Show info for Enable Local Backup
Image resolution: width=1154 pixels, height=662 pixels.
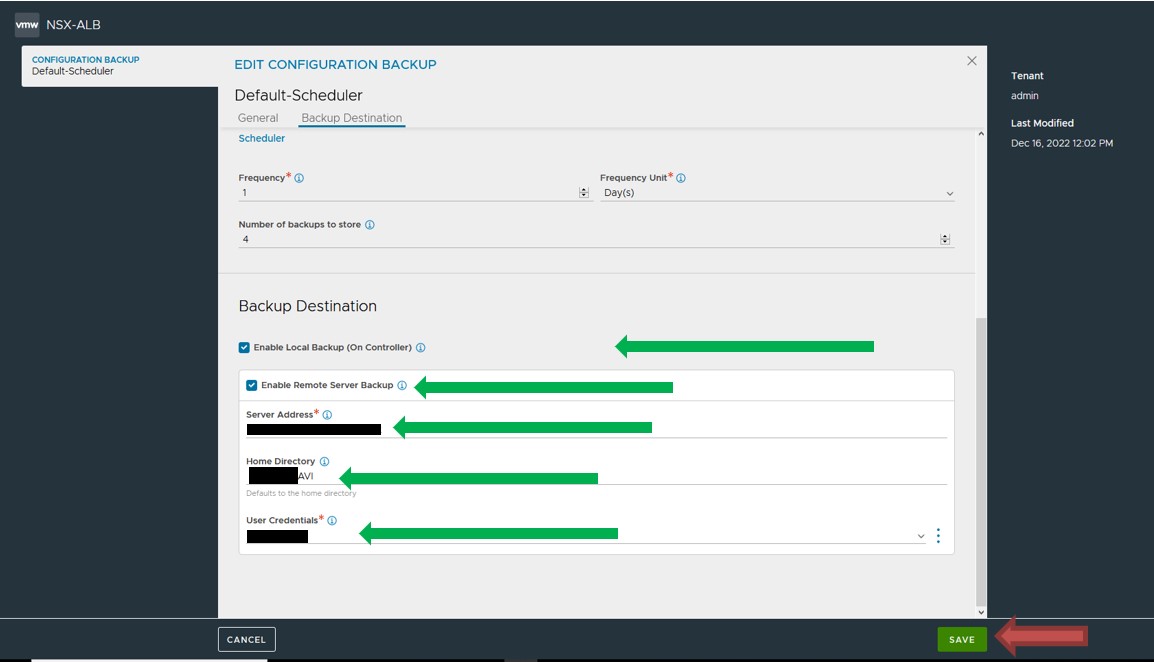point(420,348)
